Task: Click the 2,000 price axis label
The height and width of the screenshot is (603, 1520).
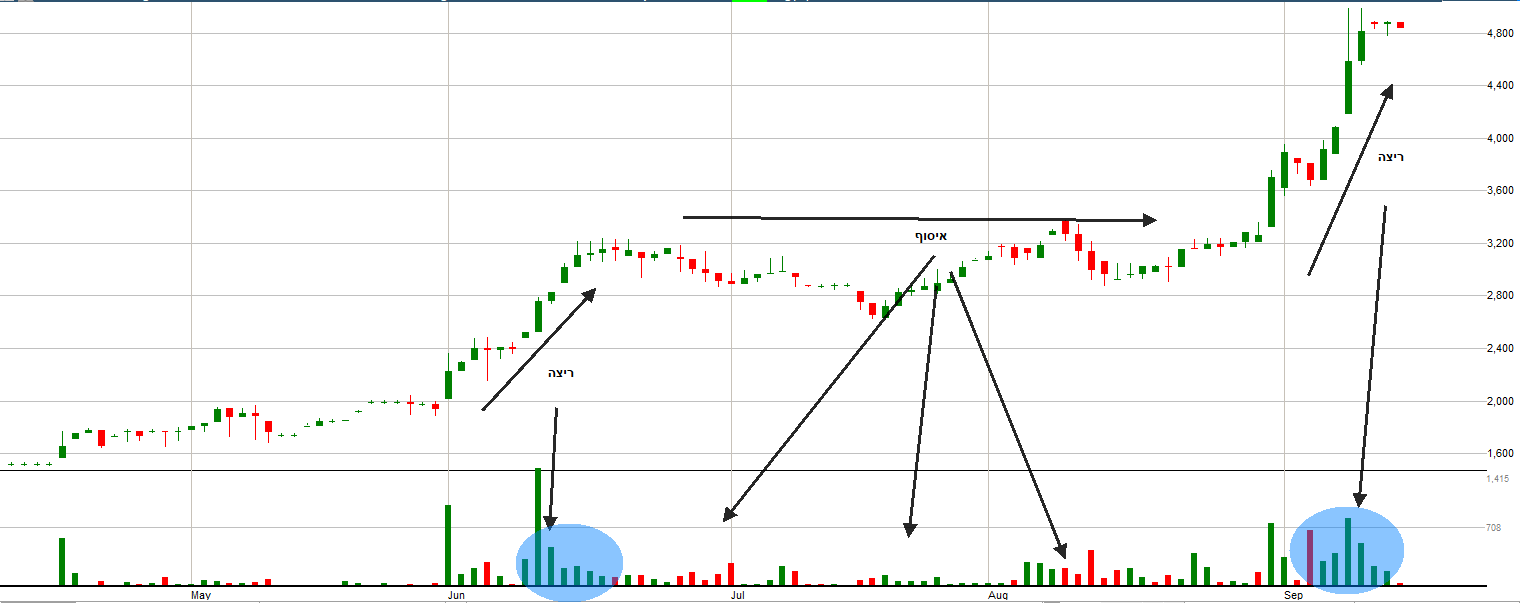Action: pos(1500,401)
